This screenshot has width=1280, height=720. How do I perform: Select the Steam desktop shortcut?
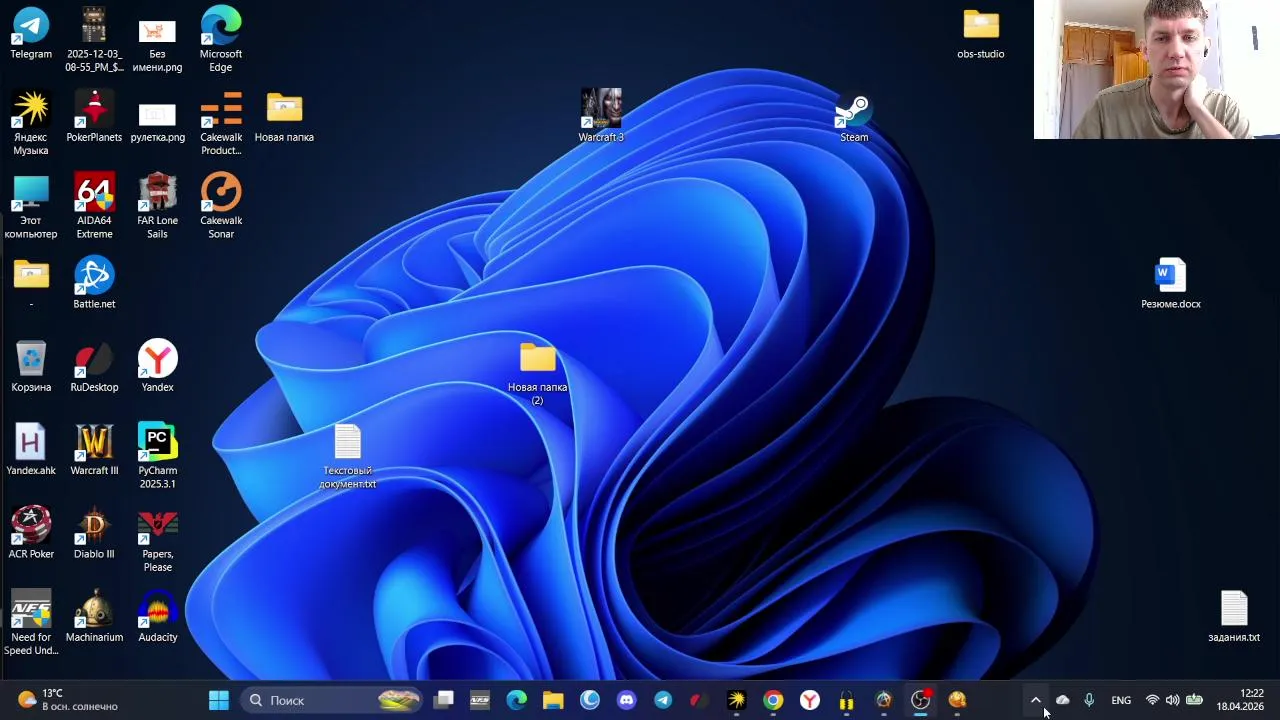click(854, 117)
